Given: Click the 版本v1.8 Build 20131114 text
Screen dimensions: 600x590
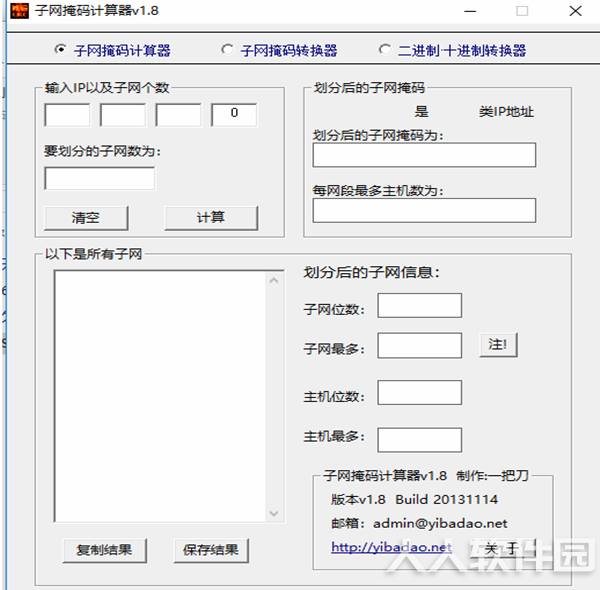Looking at the screenshot, I should [x=414, y=500].
